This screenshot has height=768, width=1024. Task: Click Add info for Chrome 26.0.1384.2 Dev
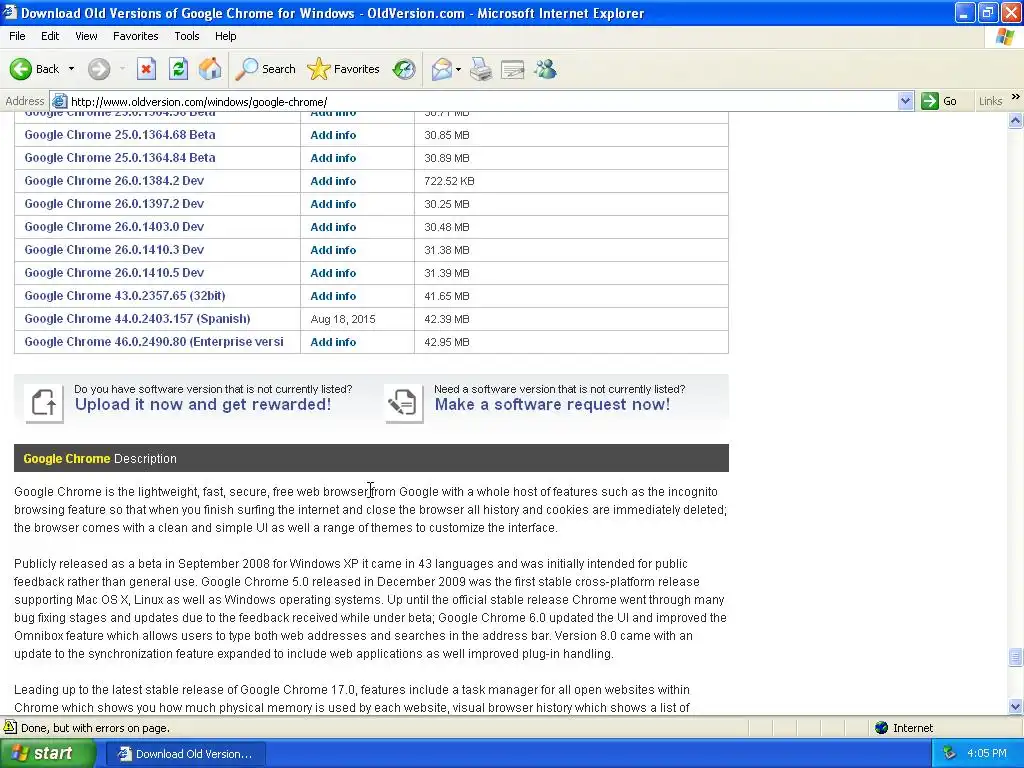click(x=333, y=181)
